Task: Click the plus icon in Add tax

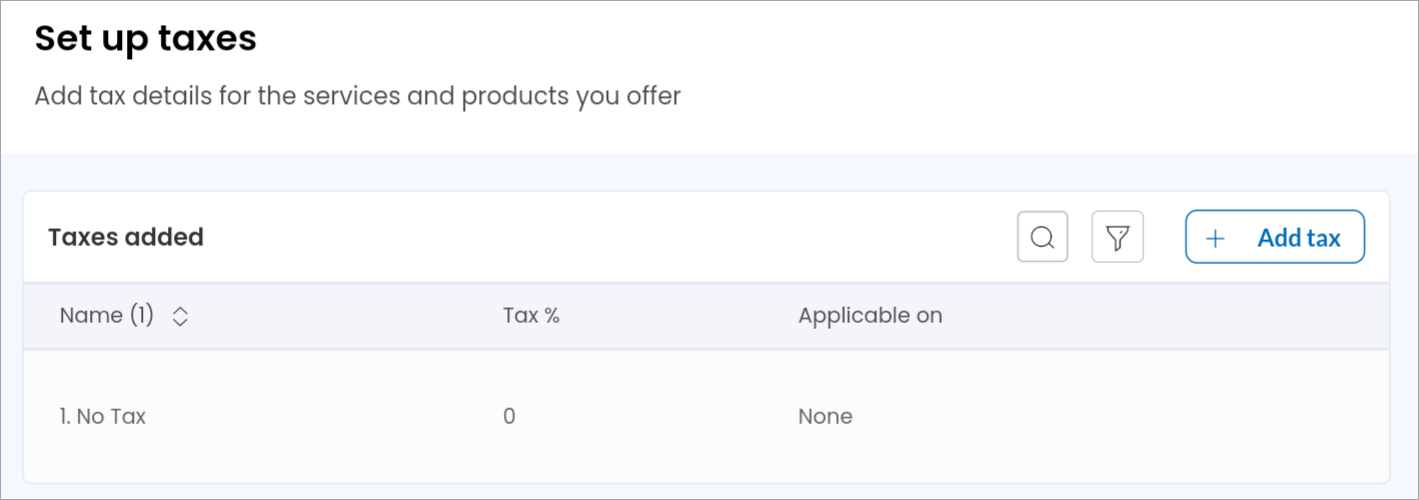Action: click(1215, 238)
